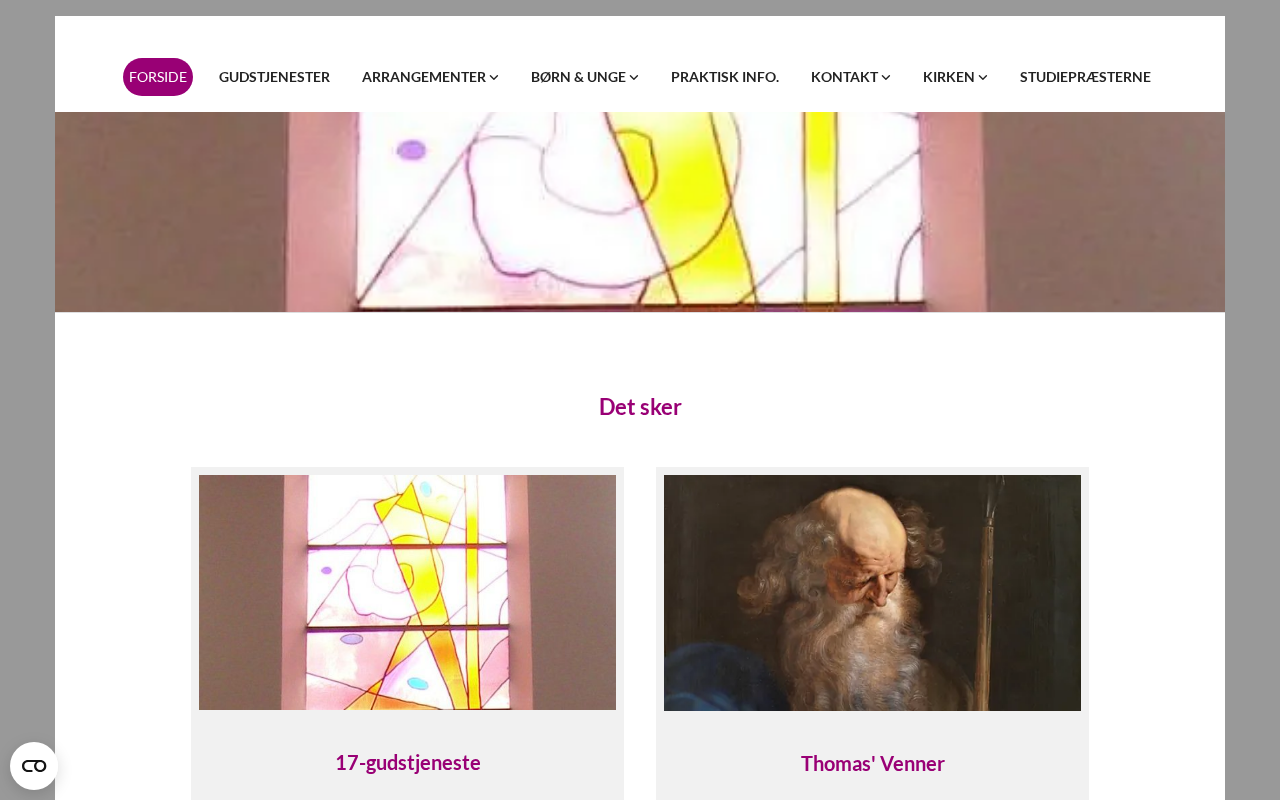Expand the BØRN & UNGE chevron
This screenshot has width=1280, height=800.
(x=634, y=77)
